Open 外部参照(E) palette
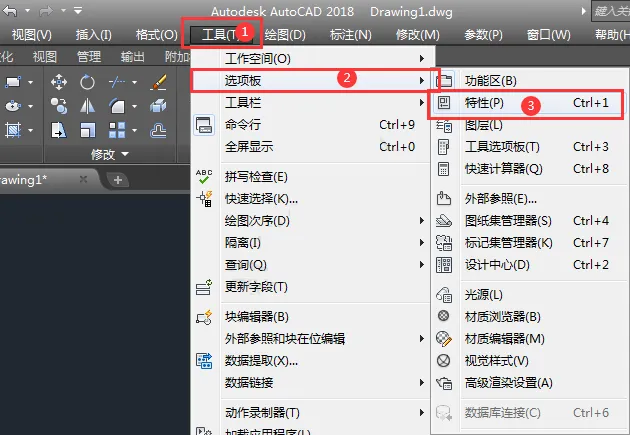This screenshot has height=435, width=630. point(529,199)
